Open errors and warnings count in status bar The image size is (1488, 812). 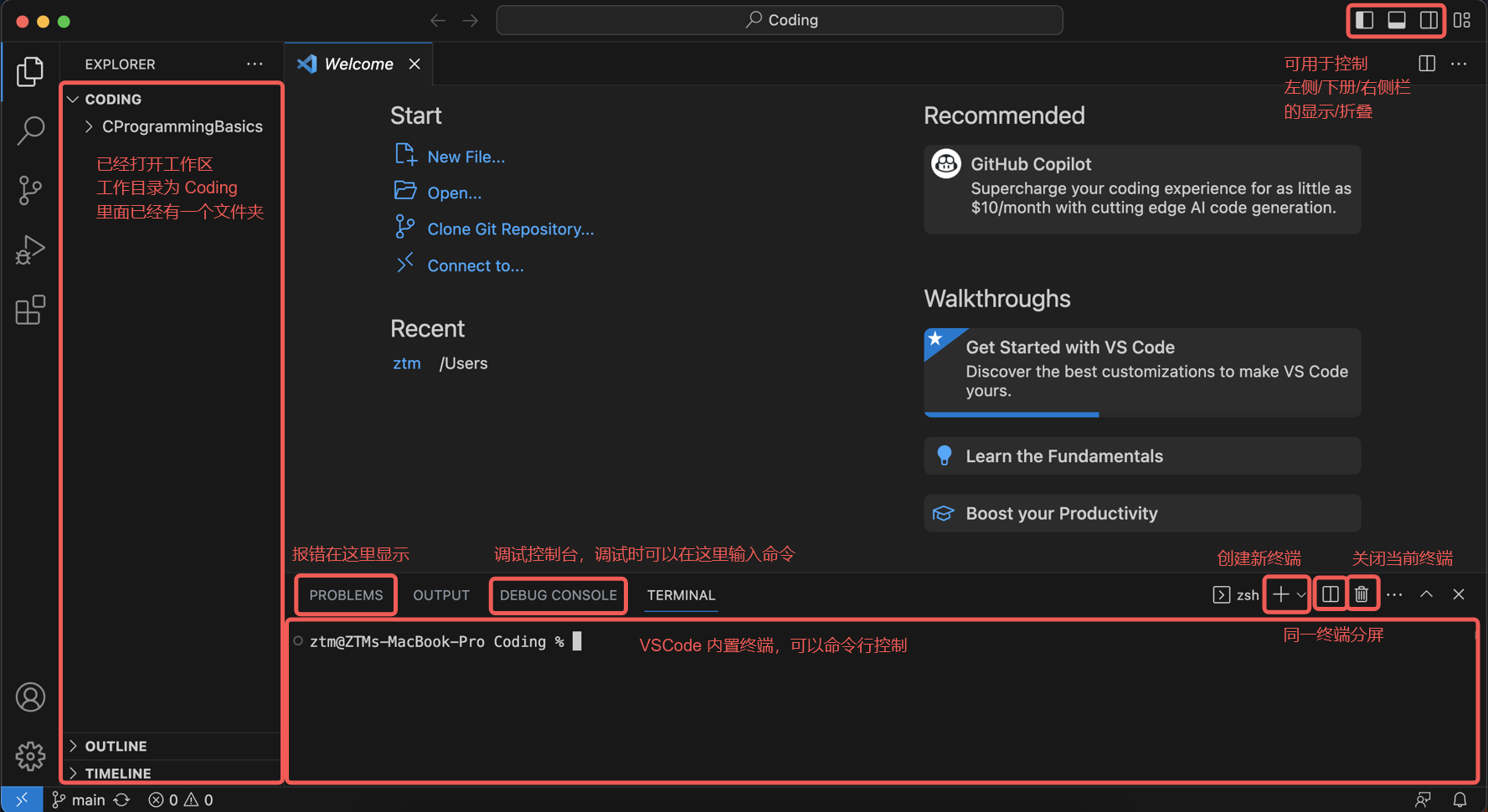pos(181,799)
